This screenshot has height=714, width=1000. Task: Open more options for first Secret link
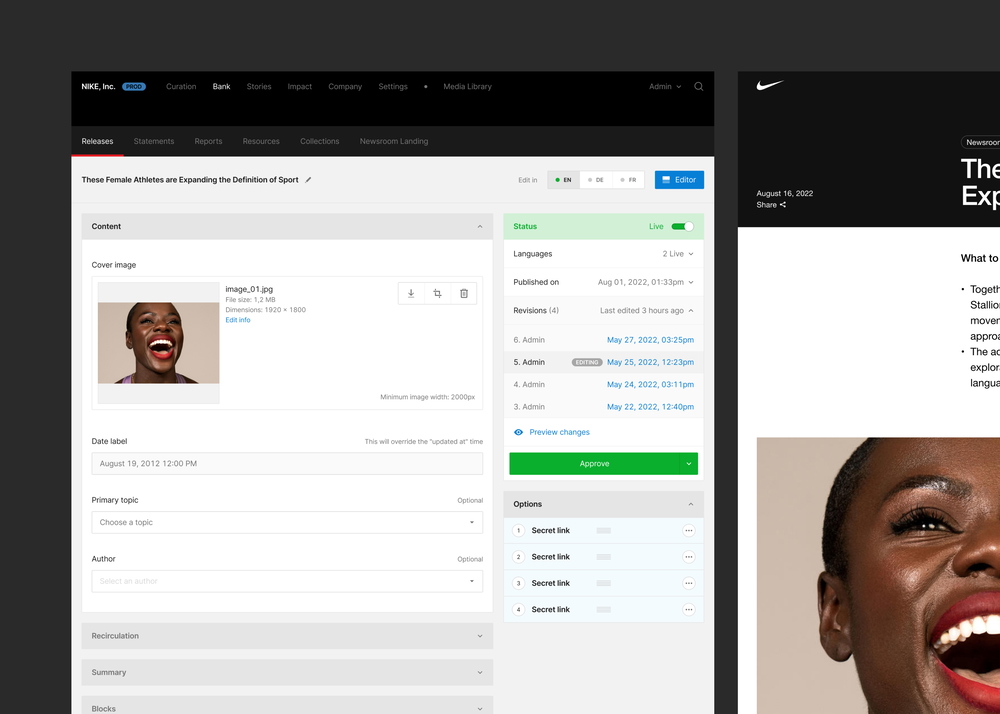689,531
